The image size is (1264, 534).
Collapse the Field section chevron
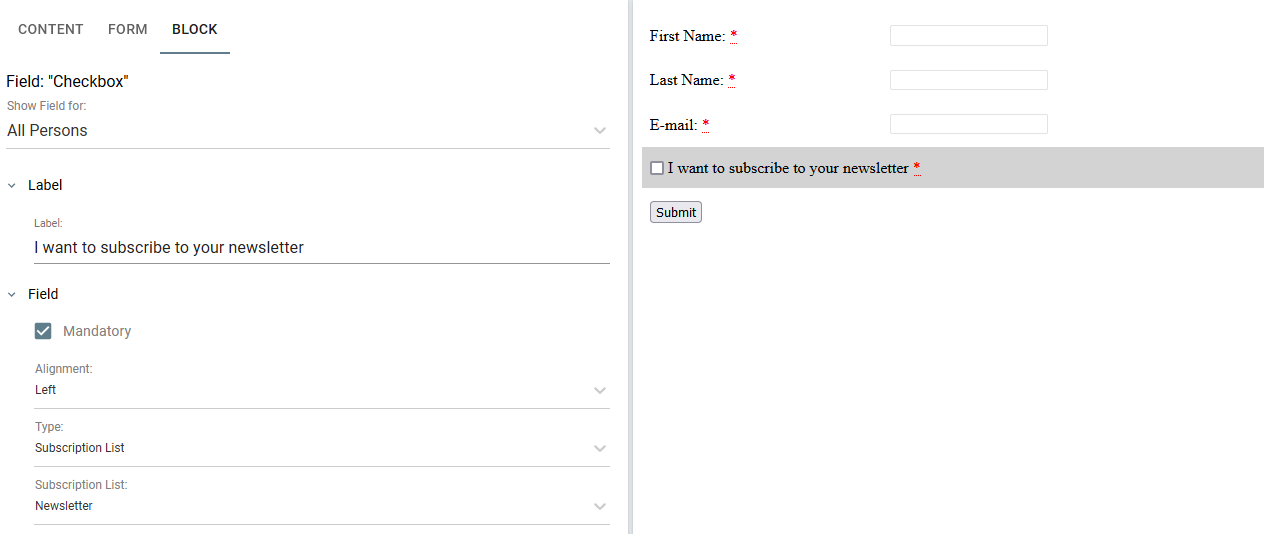click(x=12, y=294)
